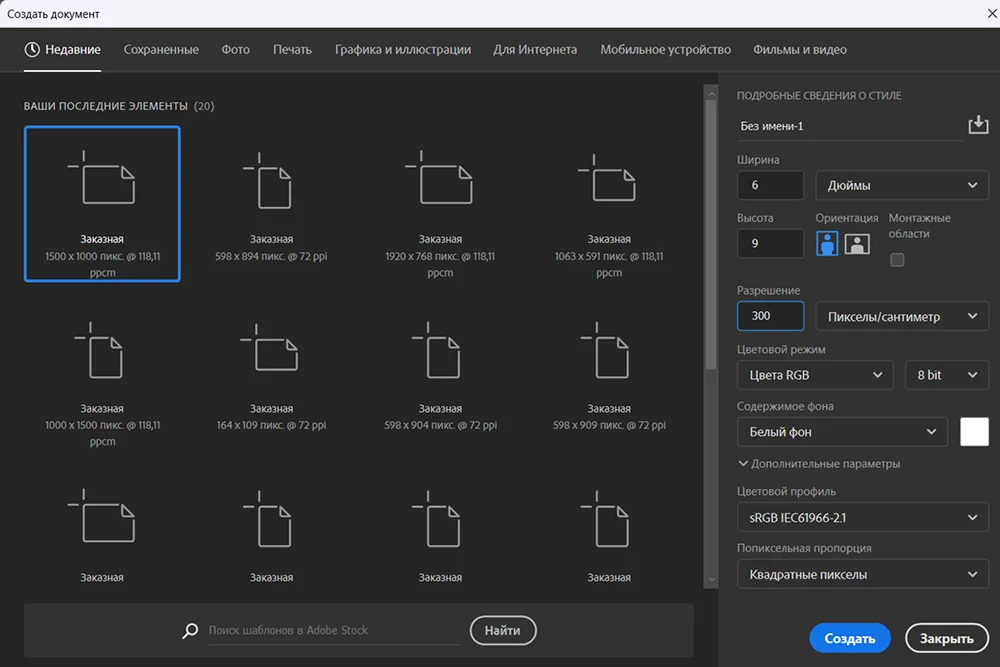Select landscape orientation icon
The width and height of the screenshot is (1000, 667).
(x=857, y=244)
